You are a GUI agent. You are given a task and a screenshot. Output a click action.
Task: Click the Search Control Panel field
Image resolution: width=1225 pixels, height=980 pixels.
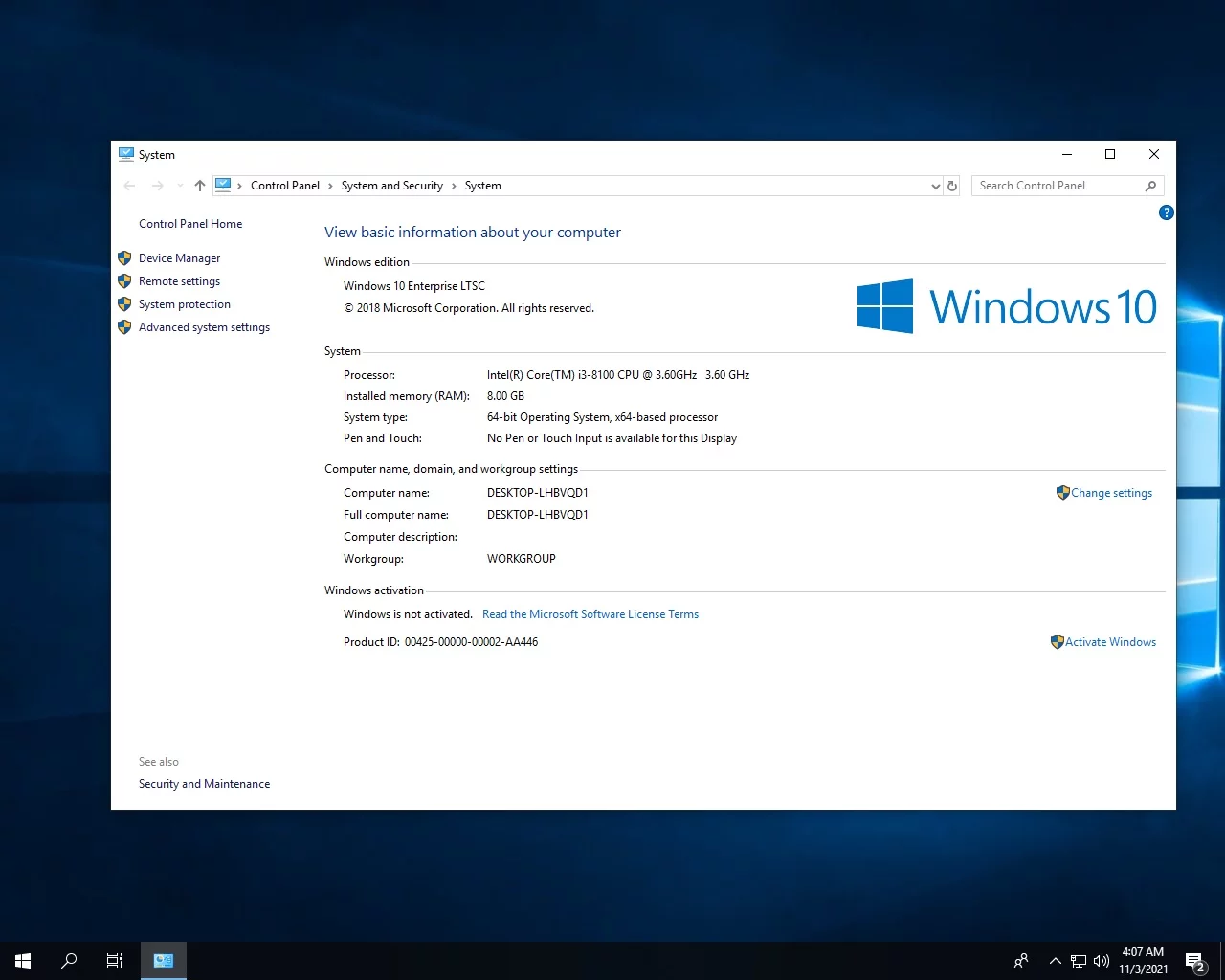pos(1053,186)
